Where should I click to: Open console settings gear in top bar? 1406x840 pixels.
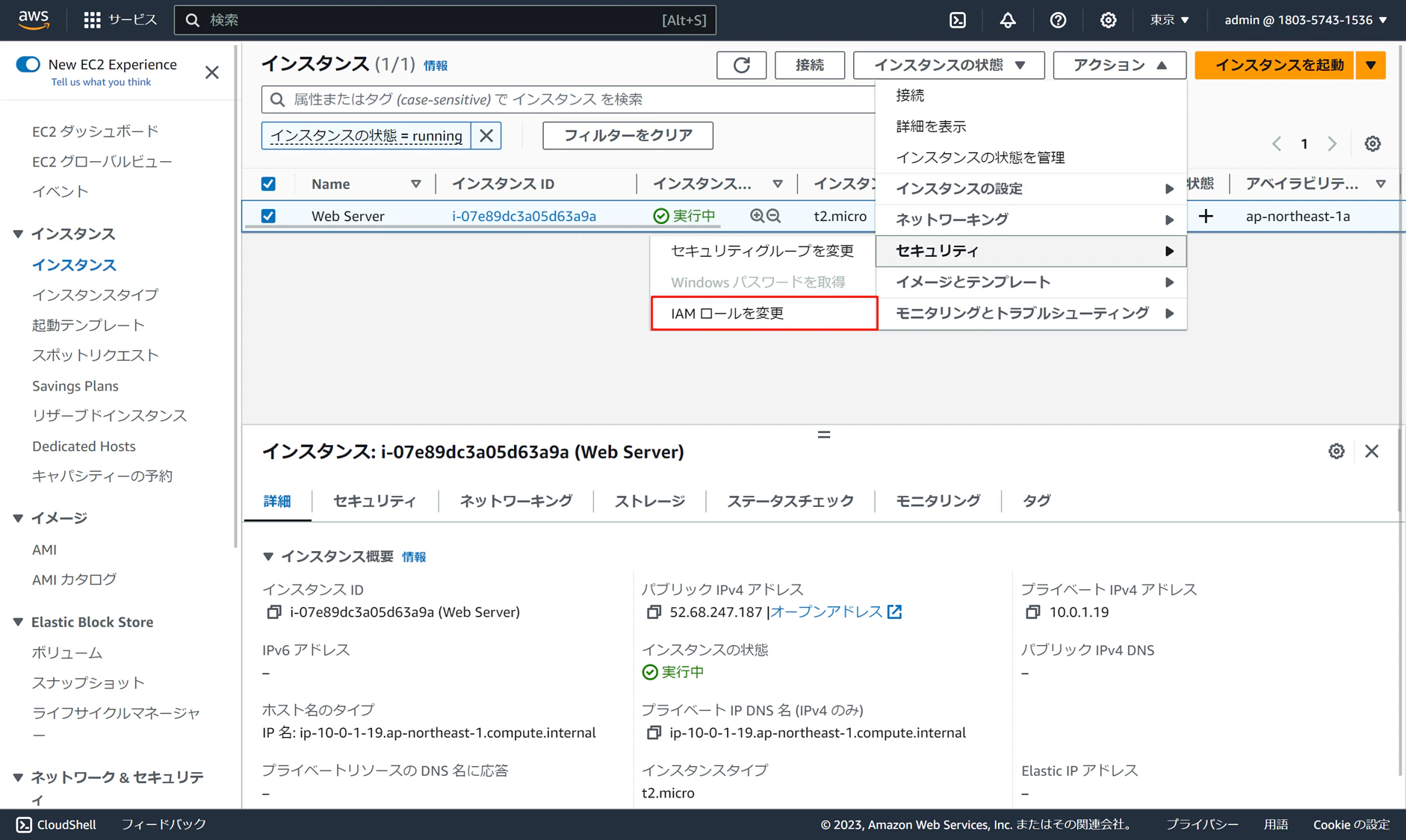point(1108,20)
